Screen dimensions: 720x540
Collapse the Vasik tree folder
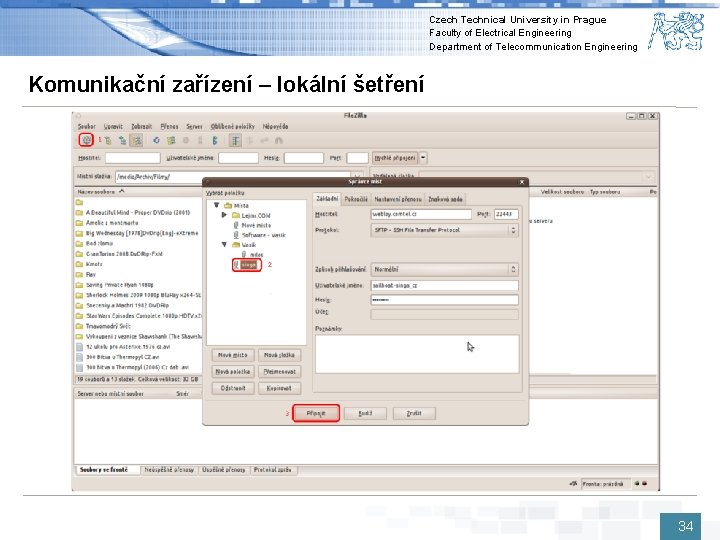pyautogui.click(x=225, y=245)
